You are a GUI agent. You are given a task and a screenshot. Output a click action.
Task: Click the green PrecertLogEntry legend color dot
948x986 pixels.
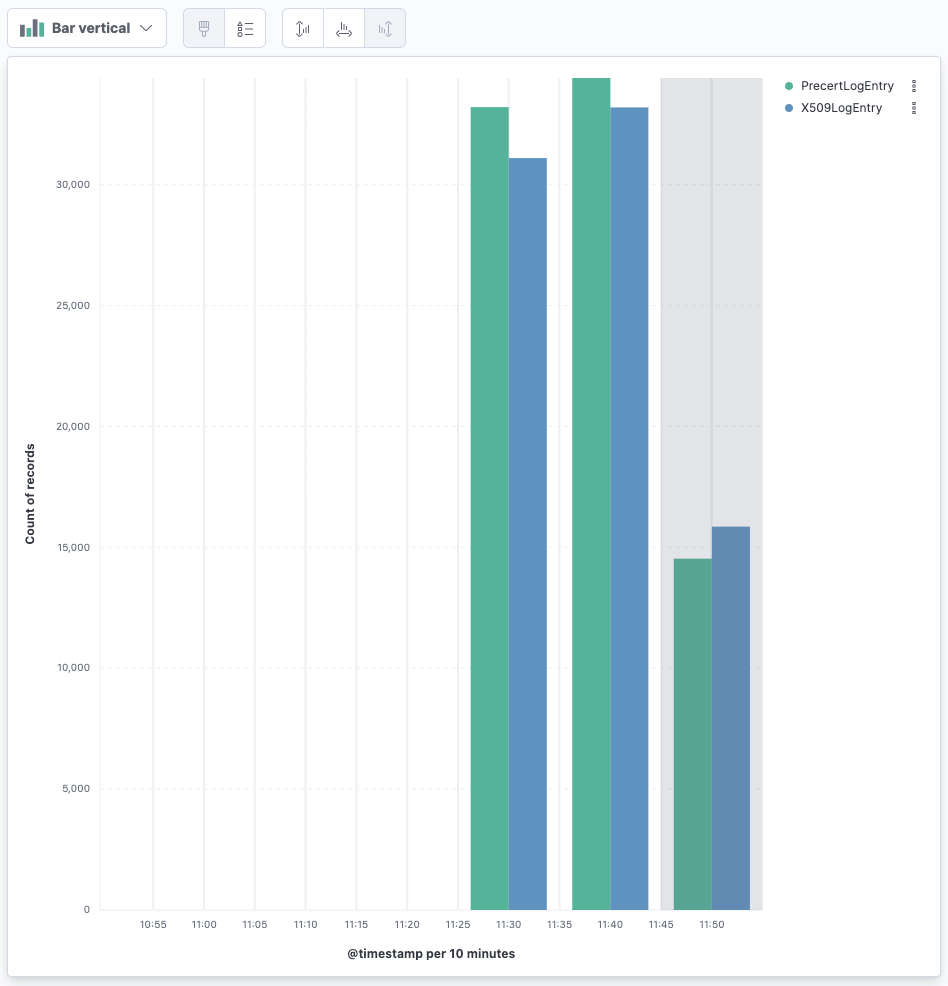tap(790, 87)
